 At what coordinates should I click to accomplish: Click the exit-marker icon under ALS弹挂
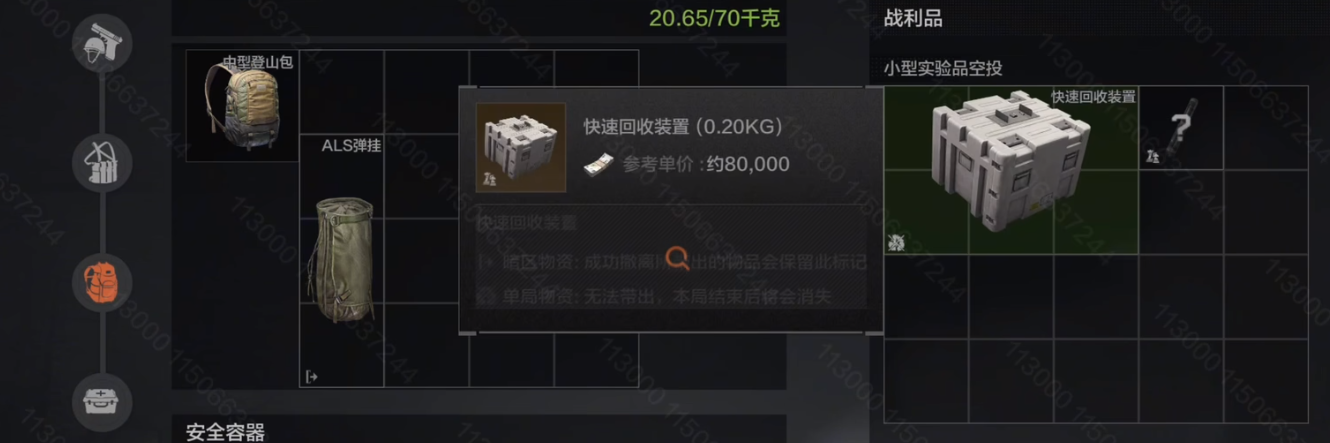click(311, 376)
